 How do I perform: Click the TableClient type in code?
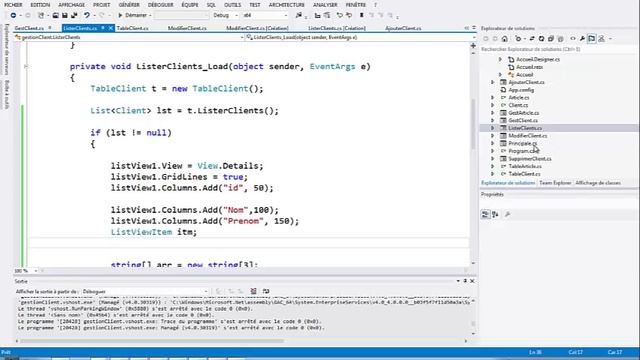tap(118, 89)
